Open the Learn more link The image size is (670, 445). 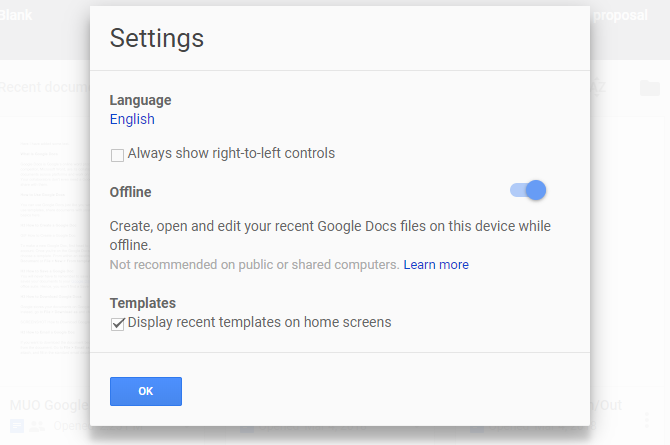point(436,265)
